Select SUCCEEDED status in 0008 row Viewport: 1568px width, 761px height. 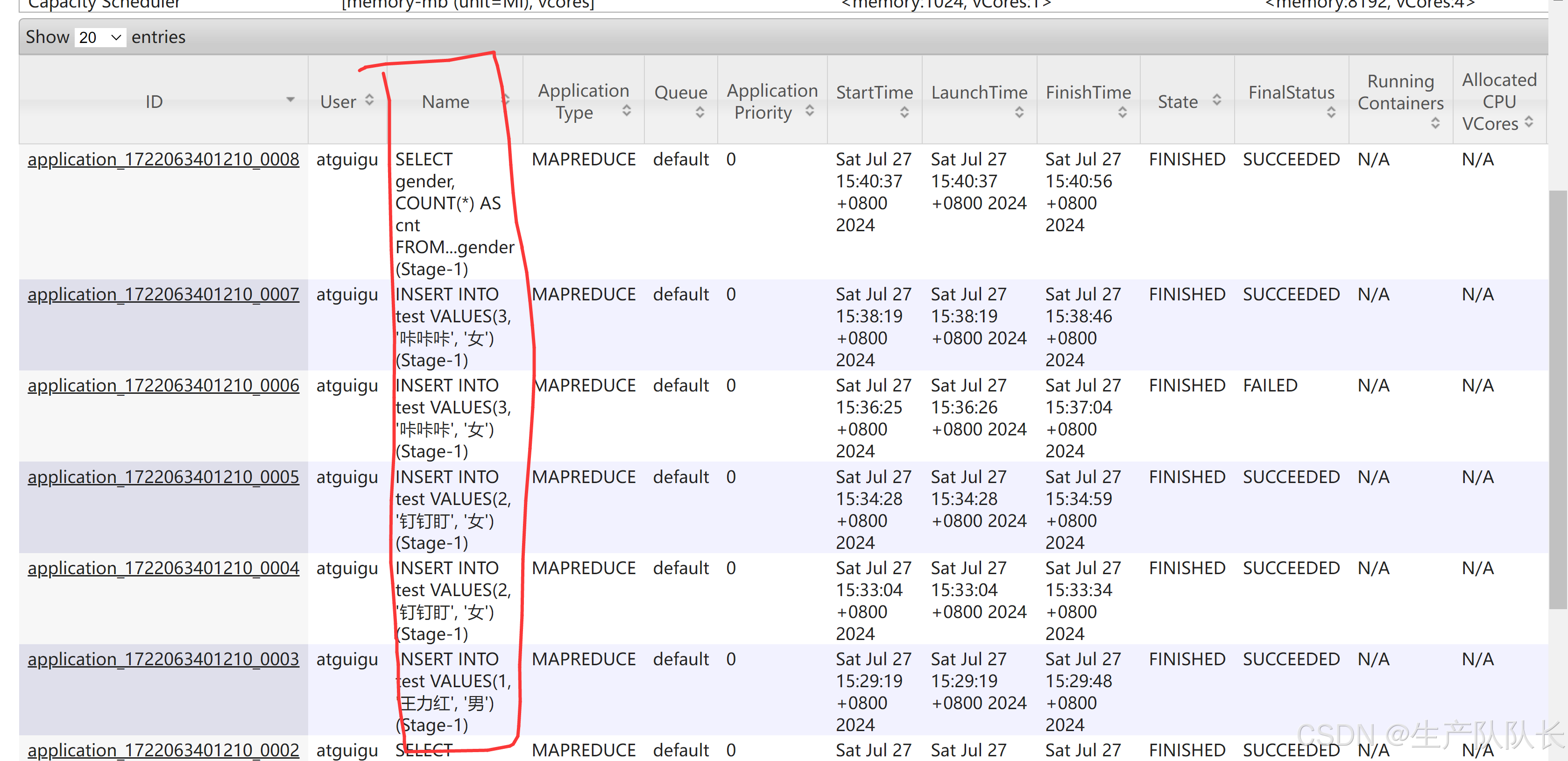coord(1291,159)
